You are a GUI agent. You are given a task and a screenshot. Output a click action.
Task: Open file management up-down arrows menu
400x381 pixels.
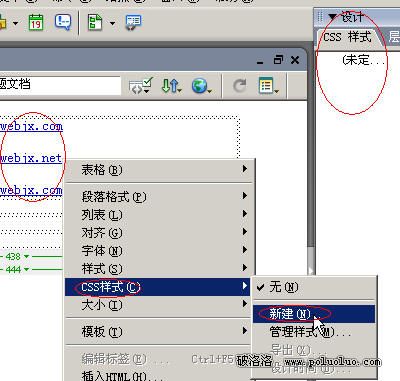[171, 86]
